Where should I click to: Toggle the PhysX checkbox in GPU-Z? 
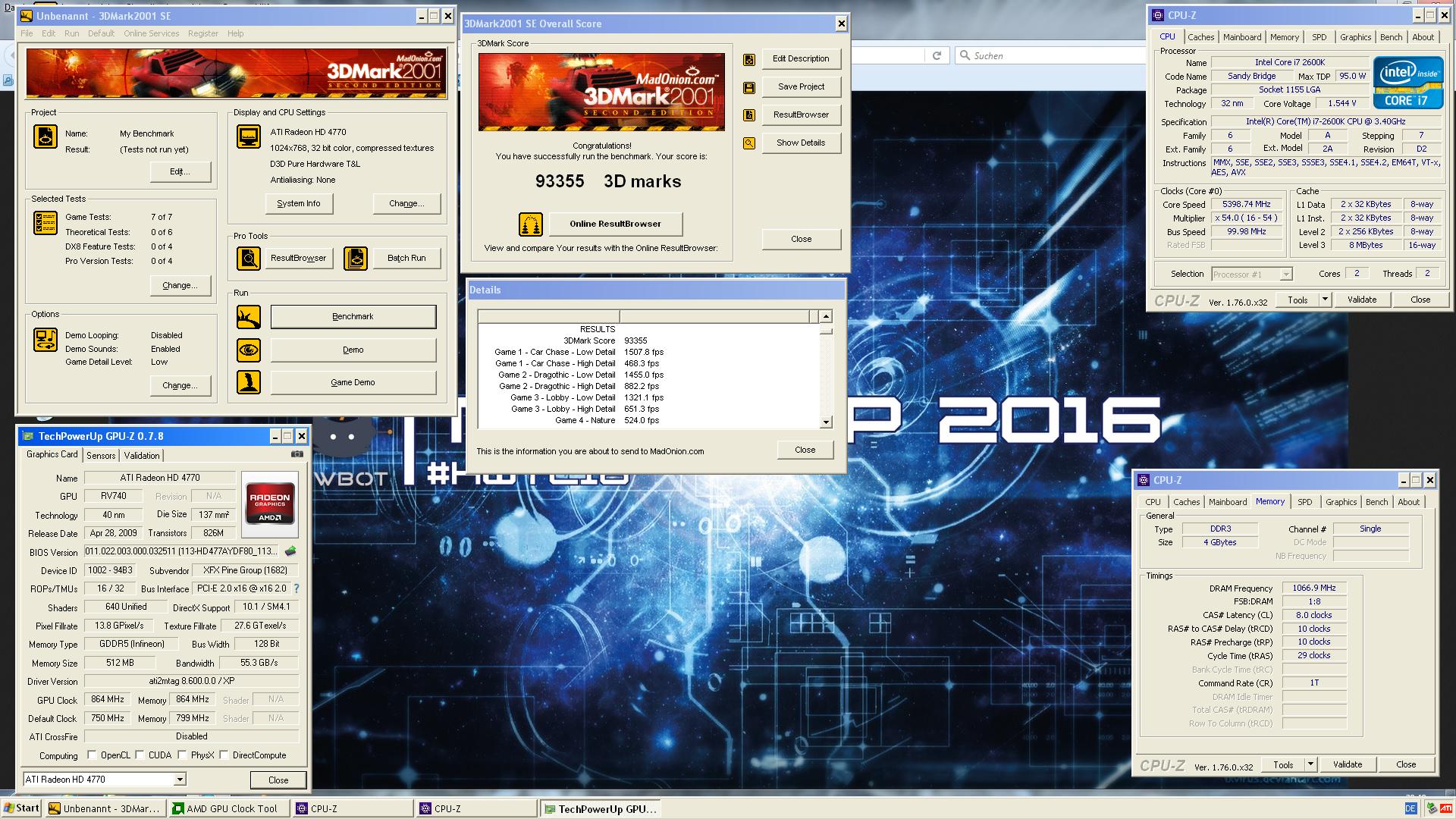coord(182,755)
